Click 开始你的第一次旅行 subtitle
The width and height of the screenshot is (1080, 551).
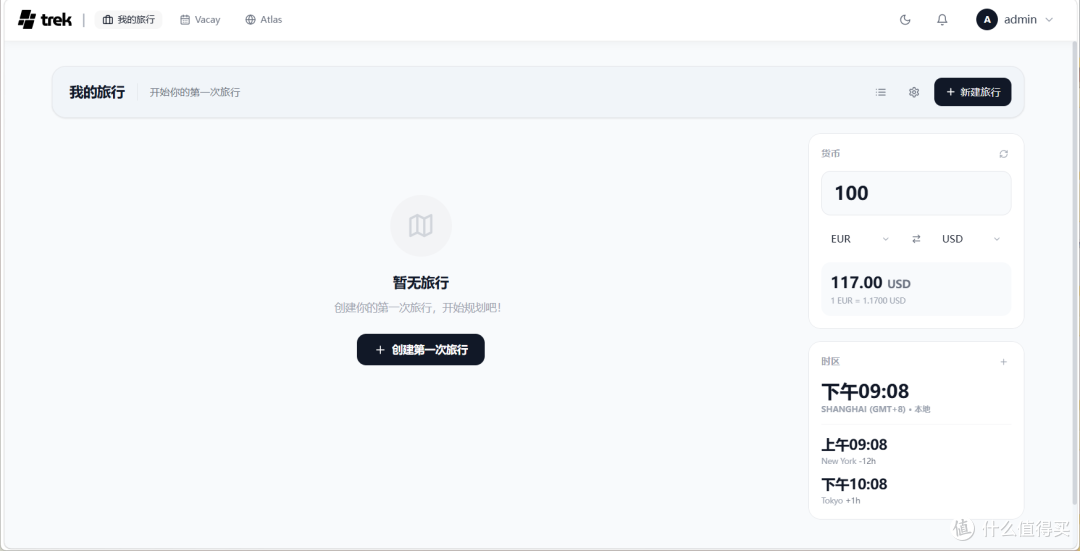tap(195, 92)
